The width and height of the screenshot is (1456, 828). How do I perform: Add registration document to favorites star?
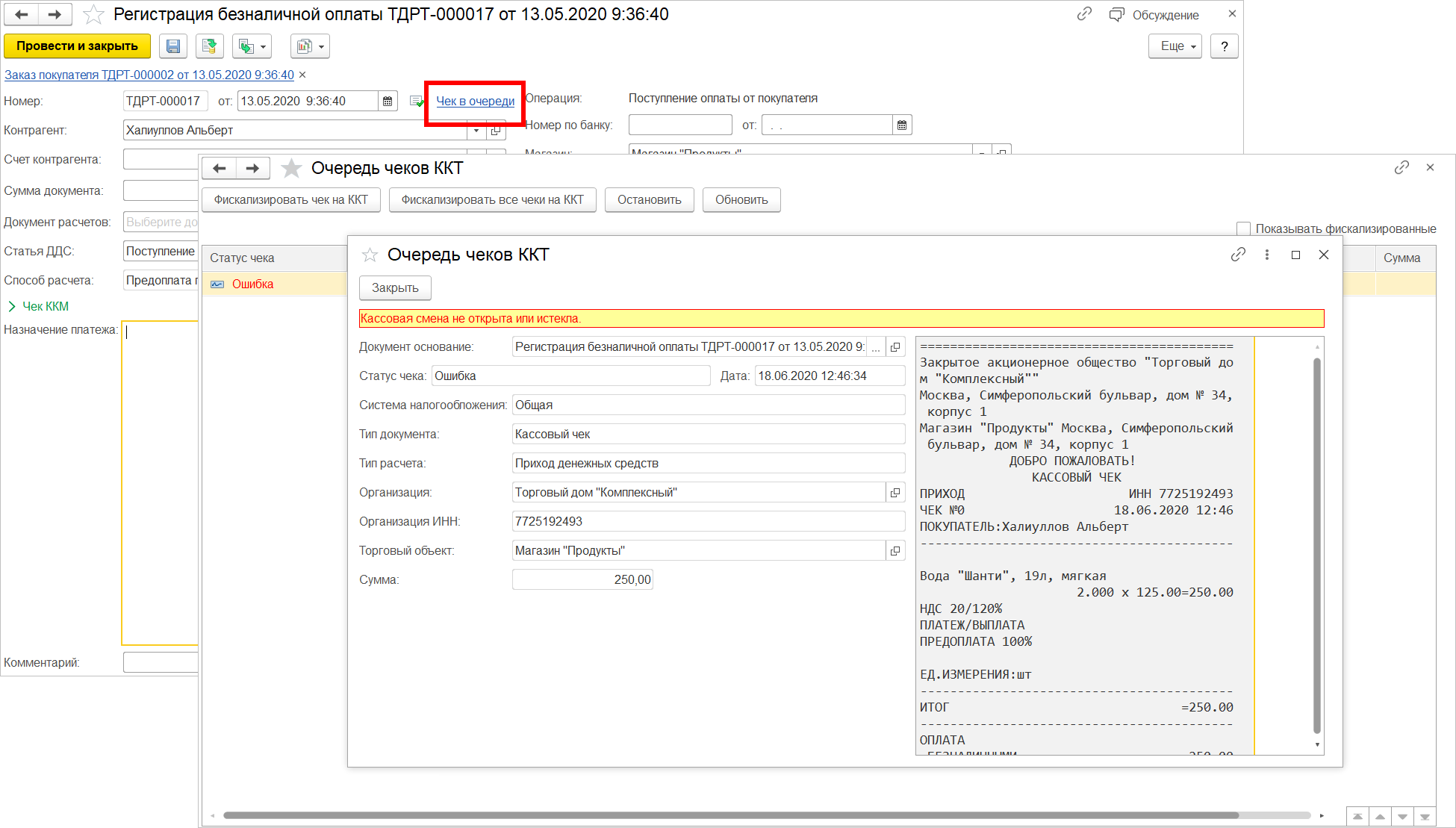click(x=93, y=15)
